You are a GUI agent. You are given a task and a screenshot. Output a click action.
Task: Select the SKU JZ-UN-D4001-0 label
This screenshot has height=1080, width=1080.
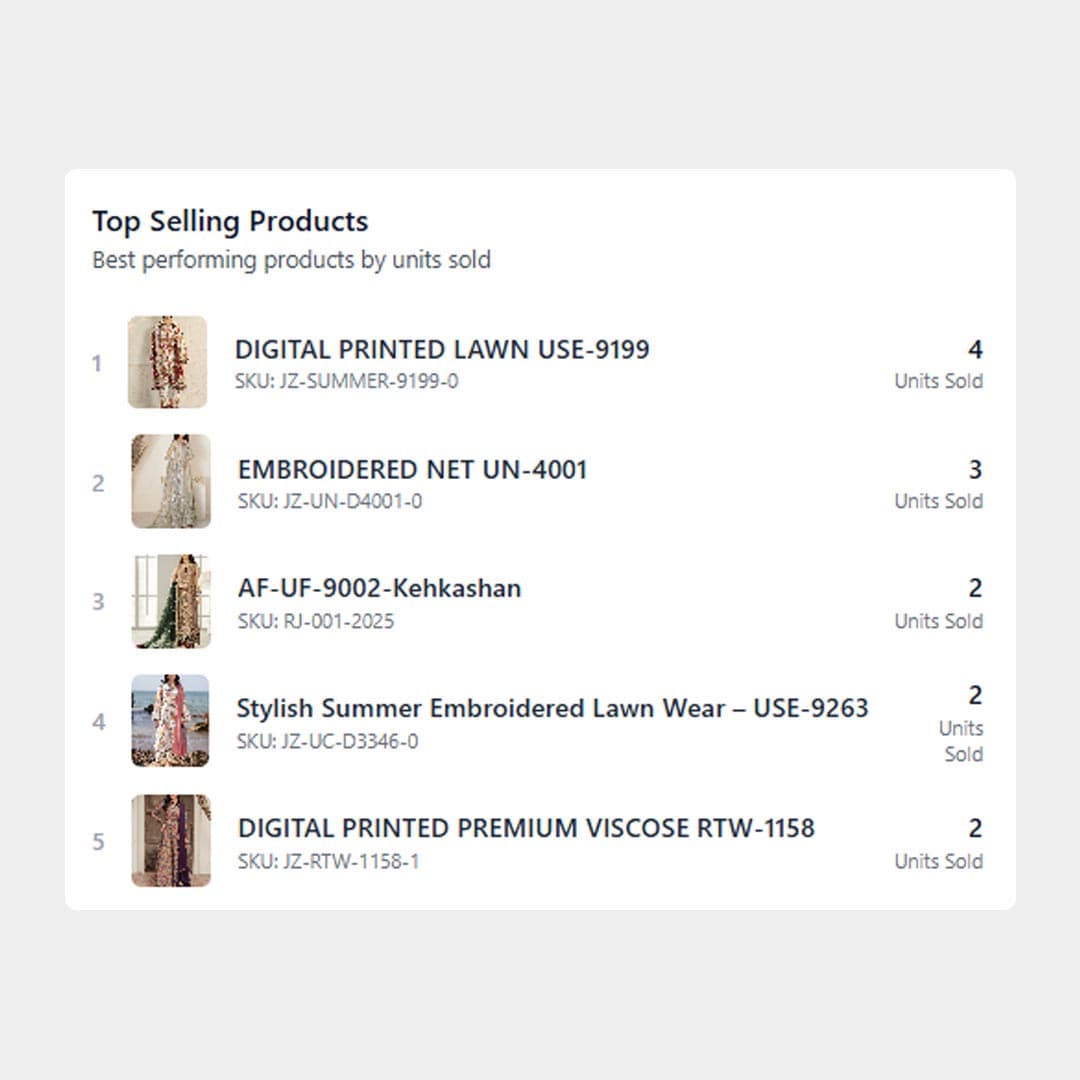[329, 501]
